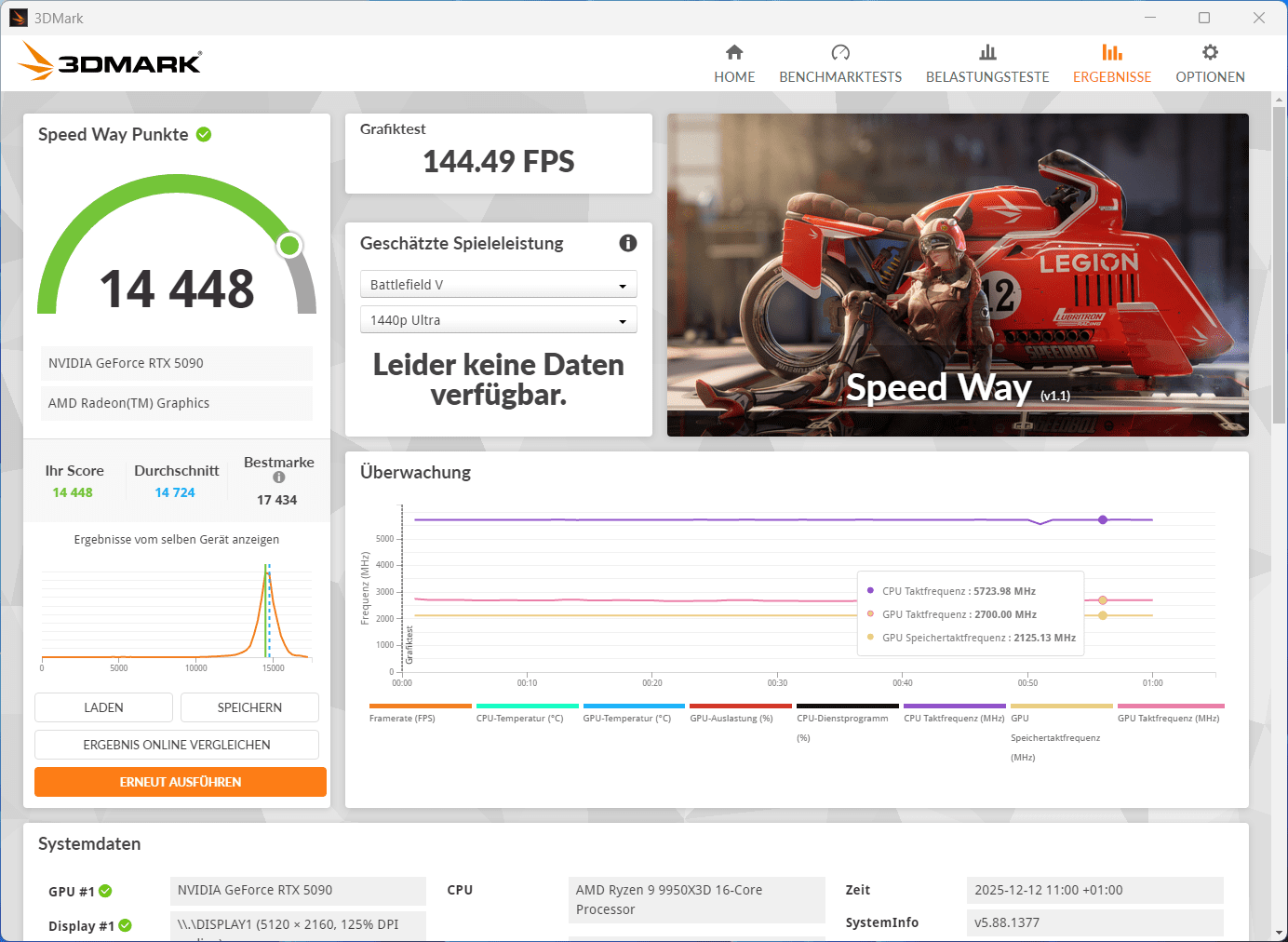Toggle CPU Taktfrequenz (MHz) legend series

[955, 713]
